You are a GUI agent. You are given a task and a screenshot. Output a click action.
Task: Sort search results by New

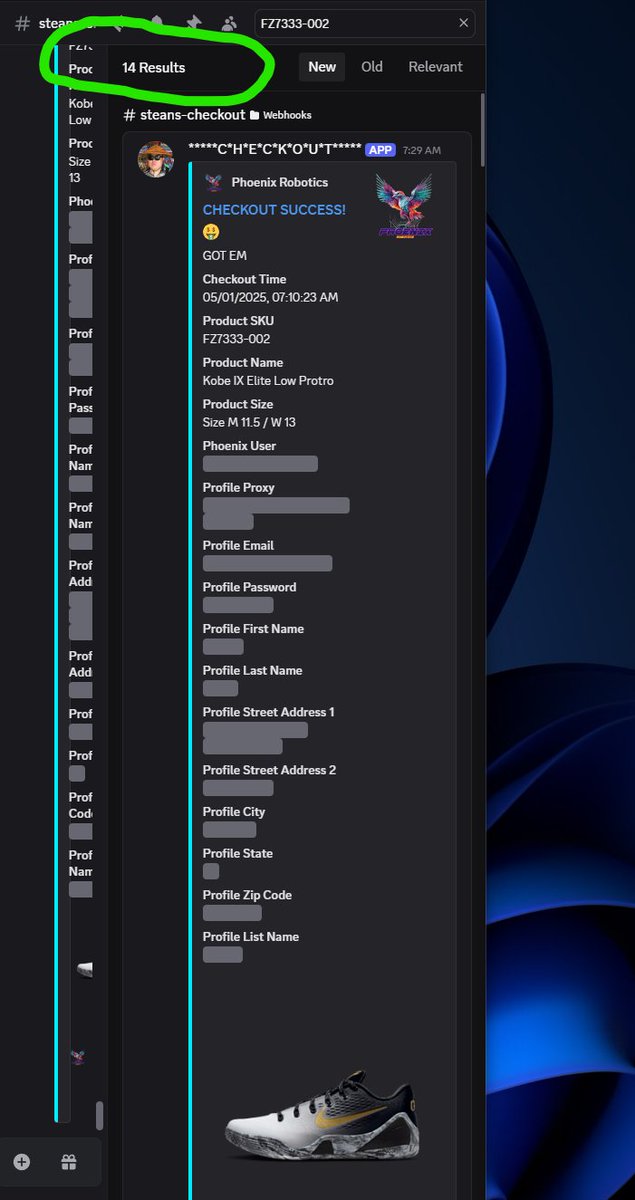(322, 67)
